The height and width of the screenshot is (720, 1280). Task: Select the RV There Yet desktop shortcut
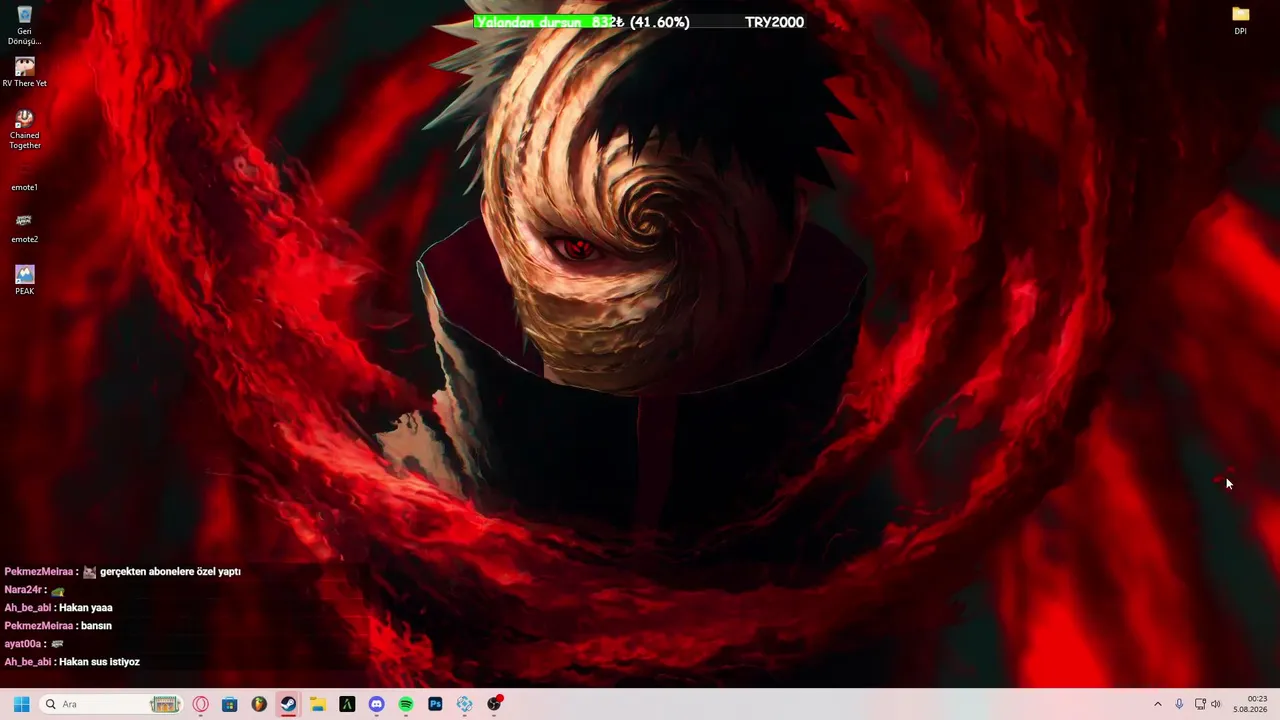coord(25,72)
